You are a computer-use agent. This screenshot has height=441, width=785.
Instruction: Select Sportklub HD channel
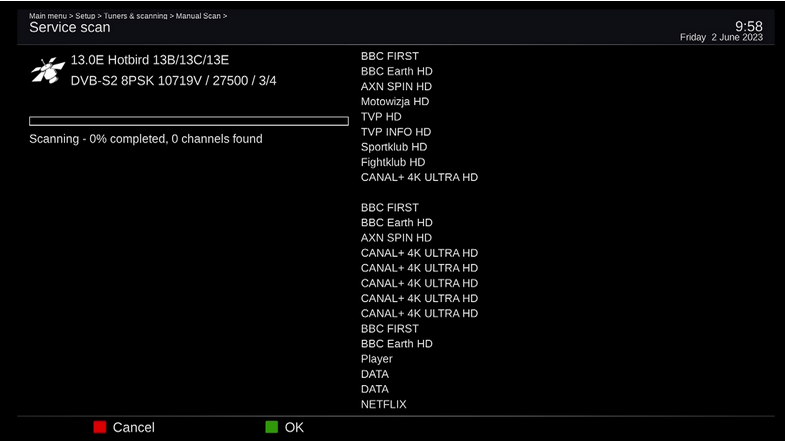[x=394, y=147]
